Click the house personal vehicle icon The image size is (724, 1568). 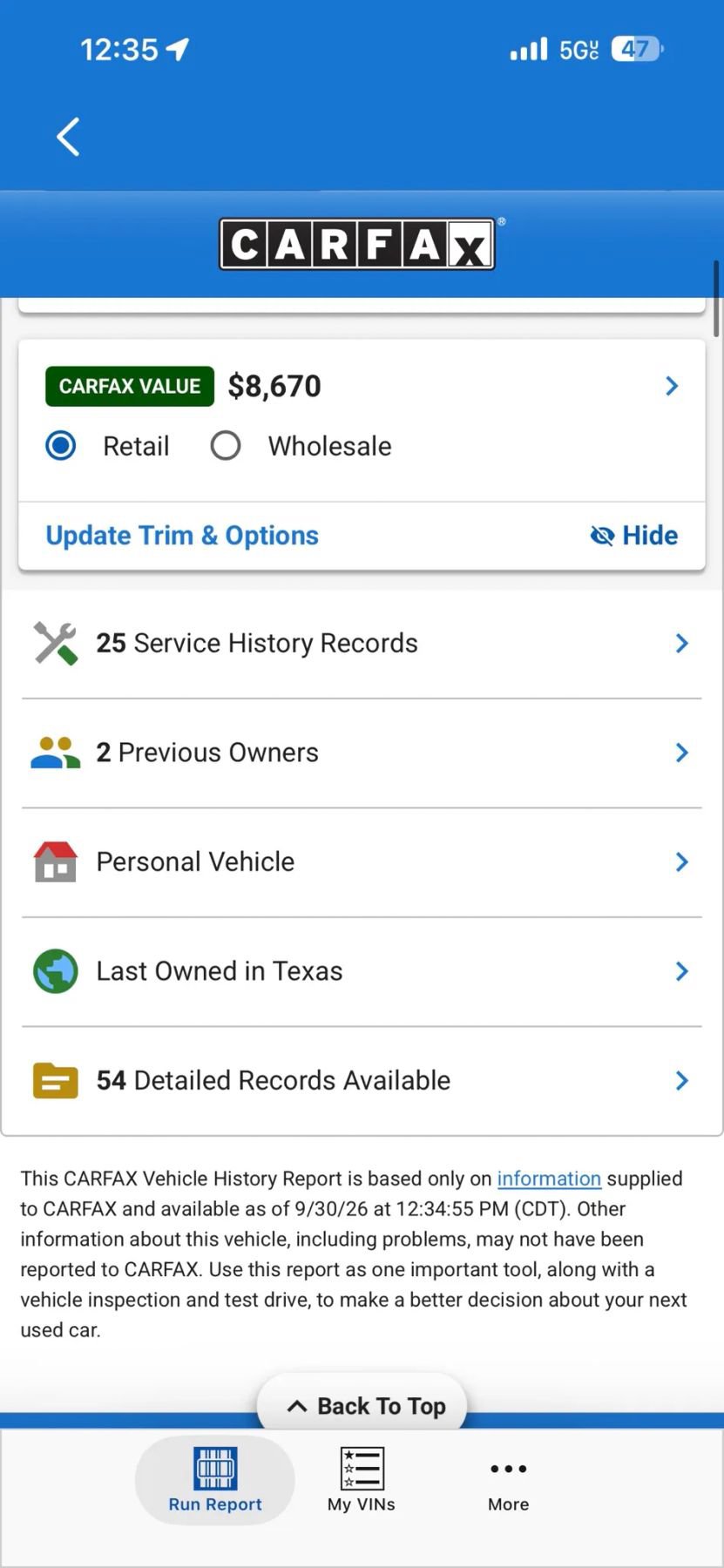(56, 862)
